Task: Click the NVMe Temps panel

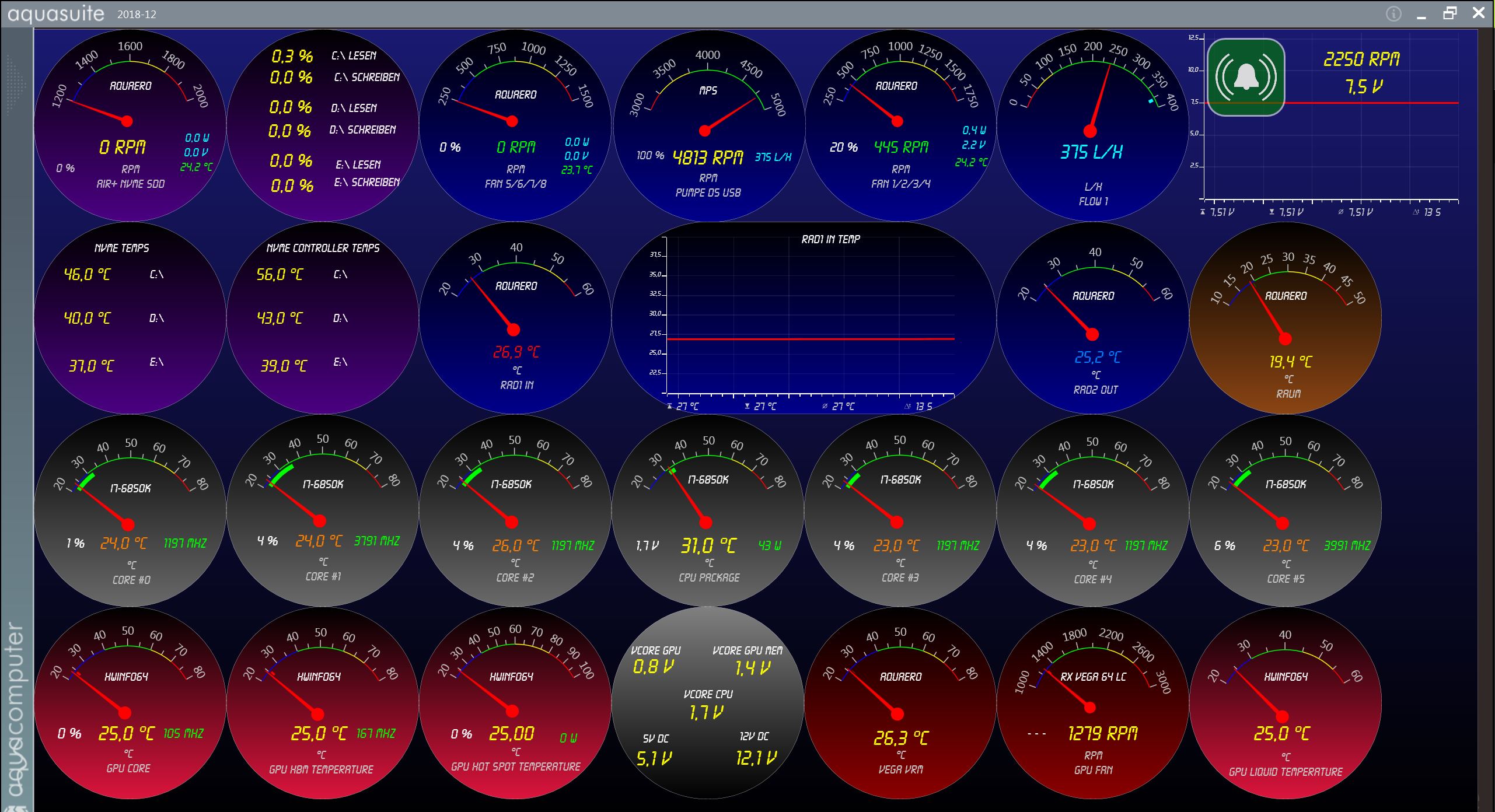Action: pos(130,318)
